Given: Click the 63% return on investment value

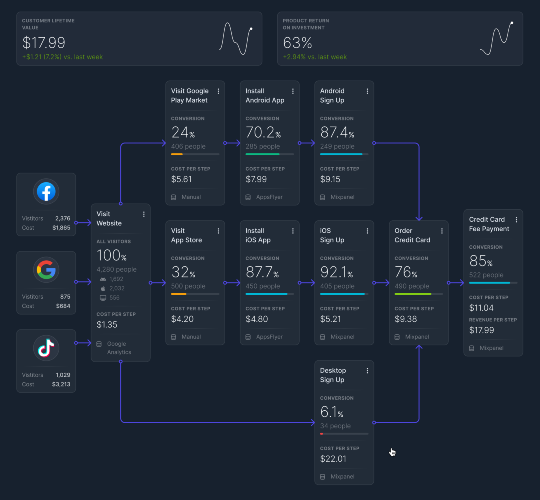Looking at the screenshot, I should click(x=298, y=43).
